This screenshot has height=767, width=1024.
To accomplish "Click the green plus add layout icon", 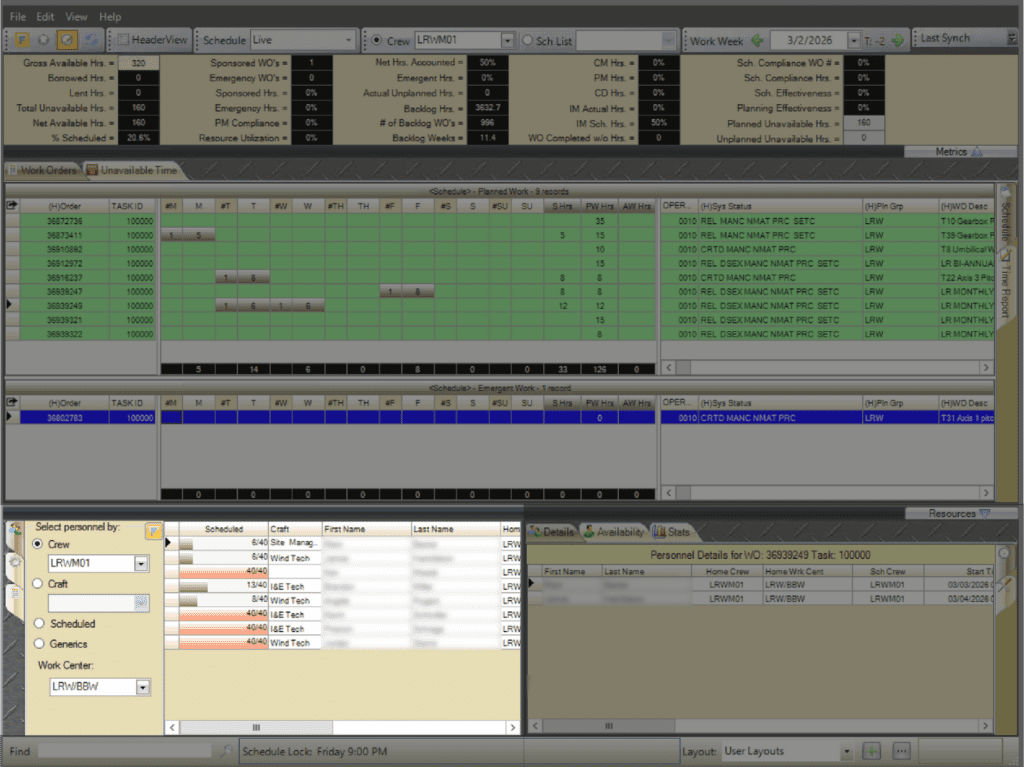I will 872,751.
